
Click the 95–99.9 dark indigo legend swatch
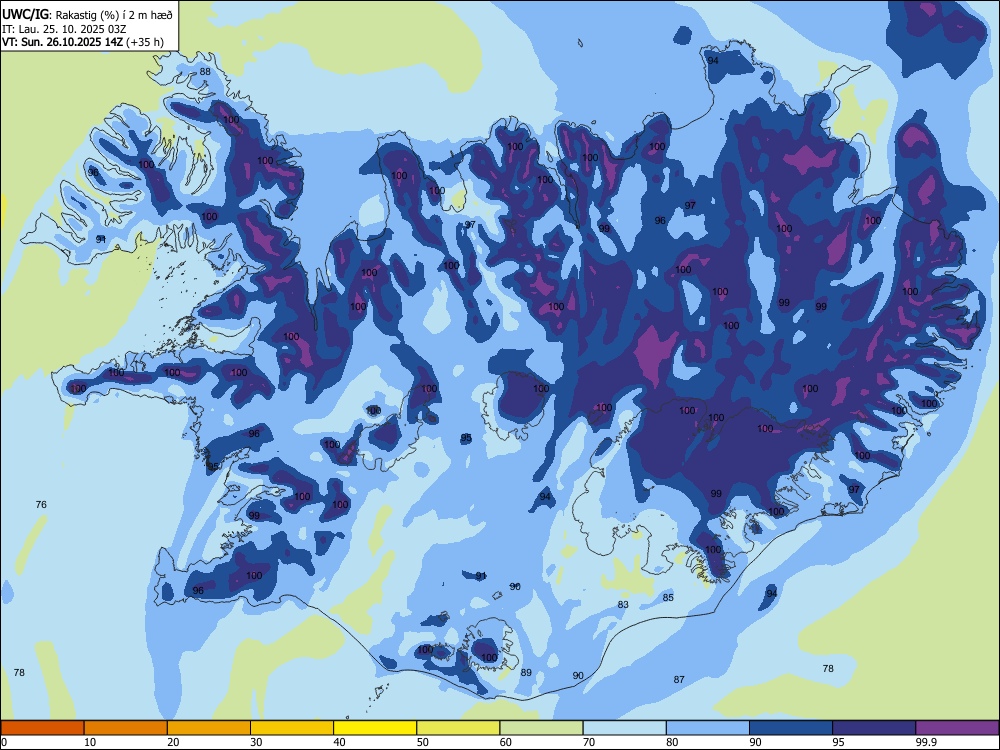coord(874,728)
